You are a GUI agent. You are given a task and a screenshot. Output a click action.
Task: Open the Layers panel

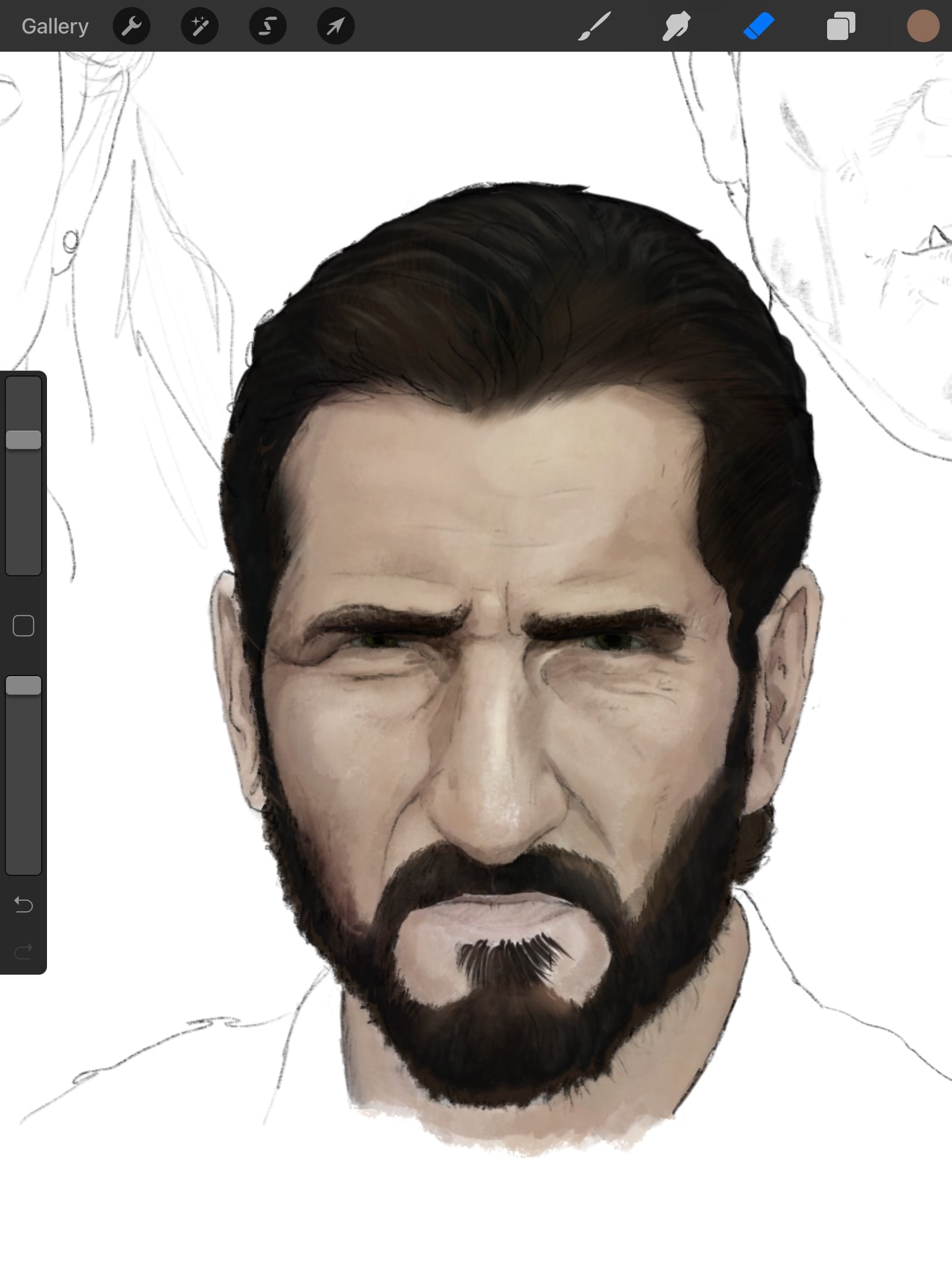point(841,26)
